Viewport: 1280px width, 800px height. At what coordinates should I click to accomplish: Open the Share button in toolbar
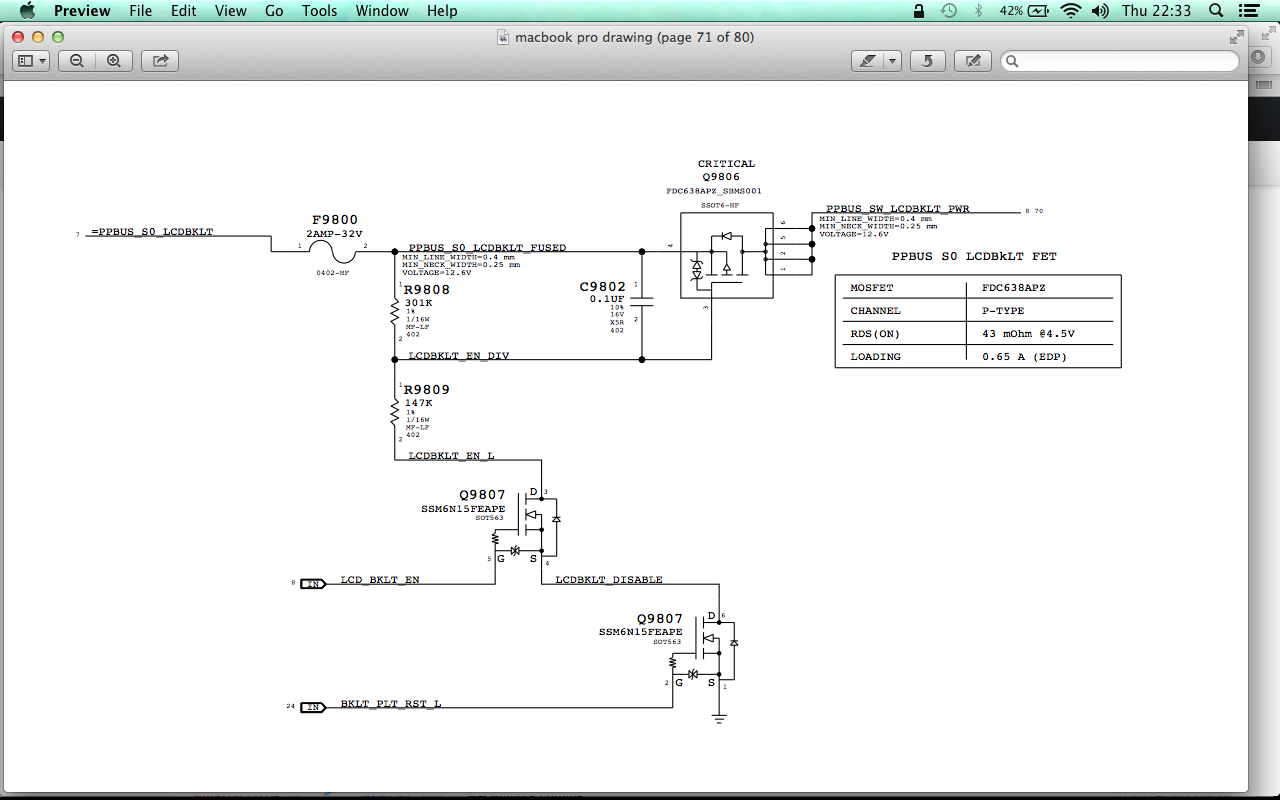point(160,61)
